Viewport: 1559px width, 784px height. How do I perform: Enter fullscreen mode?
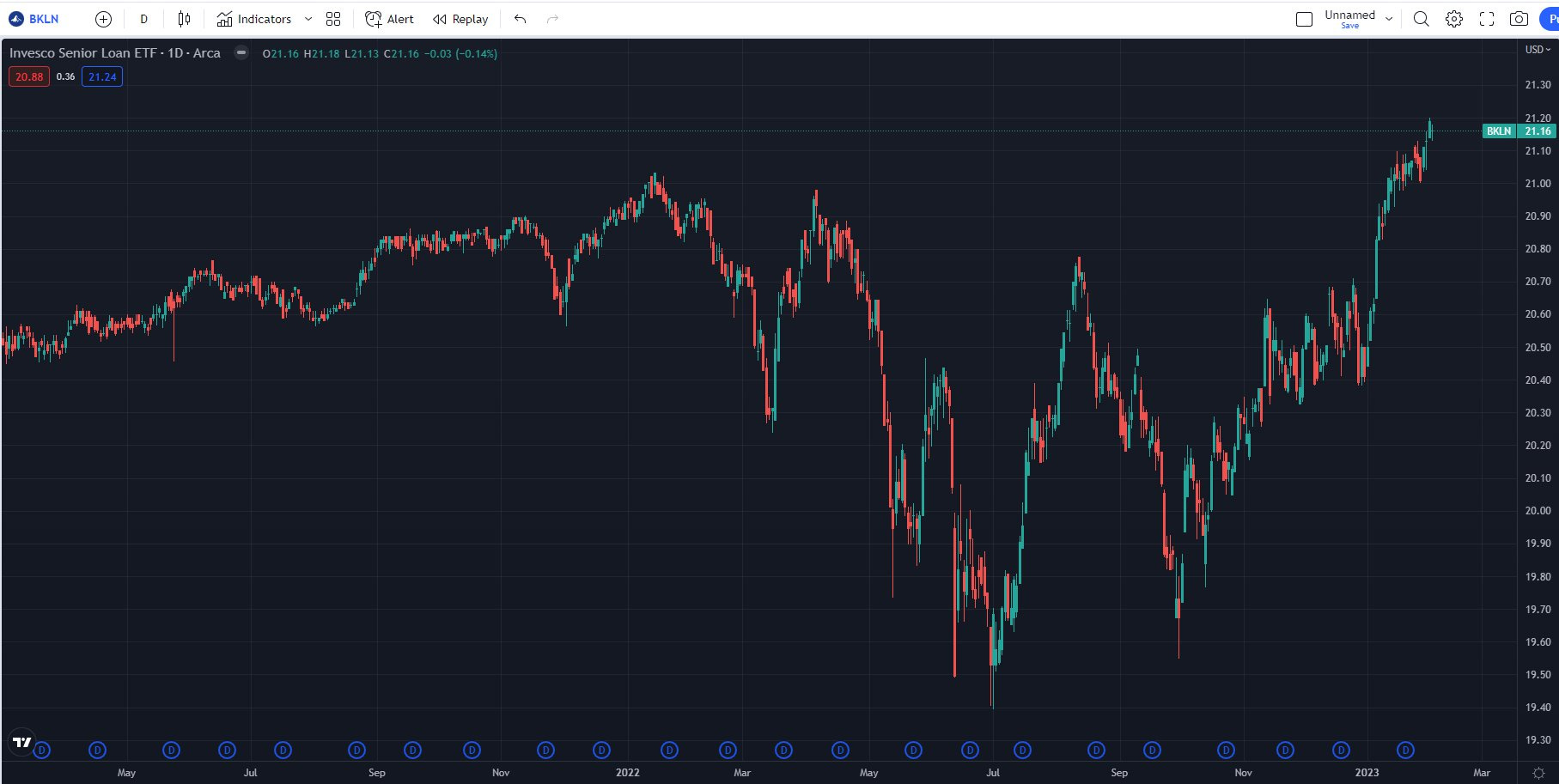click(x=1487, y=19)
